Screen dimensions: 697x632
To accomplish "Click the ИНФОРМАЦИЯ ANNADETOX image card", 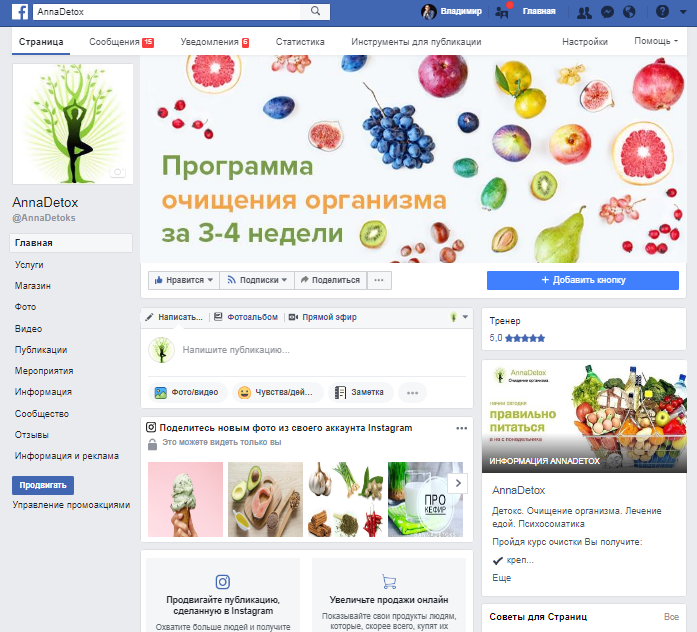I will point(584,416).
